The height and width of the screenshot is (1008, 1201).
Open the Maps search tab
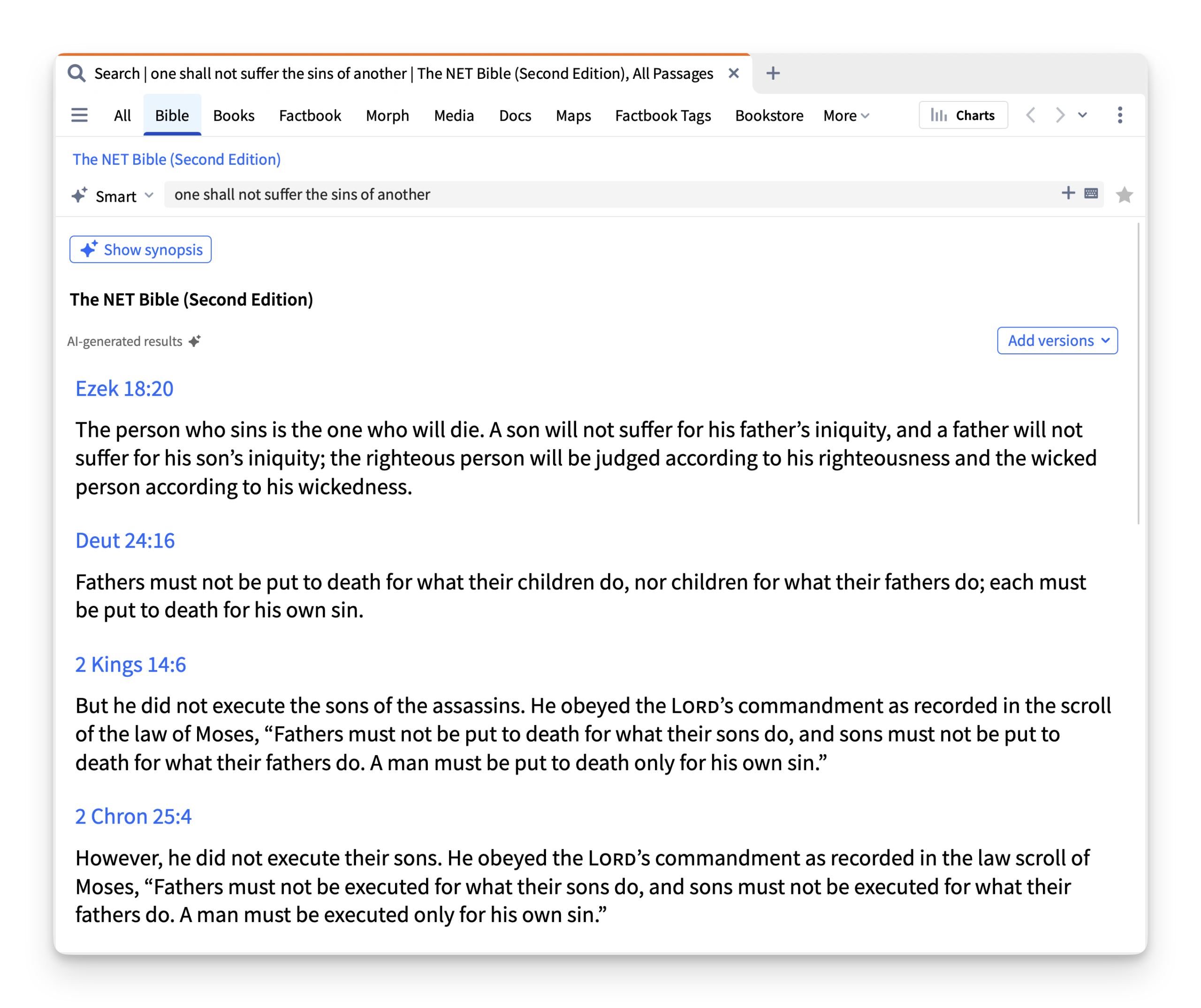coord(574,115)
